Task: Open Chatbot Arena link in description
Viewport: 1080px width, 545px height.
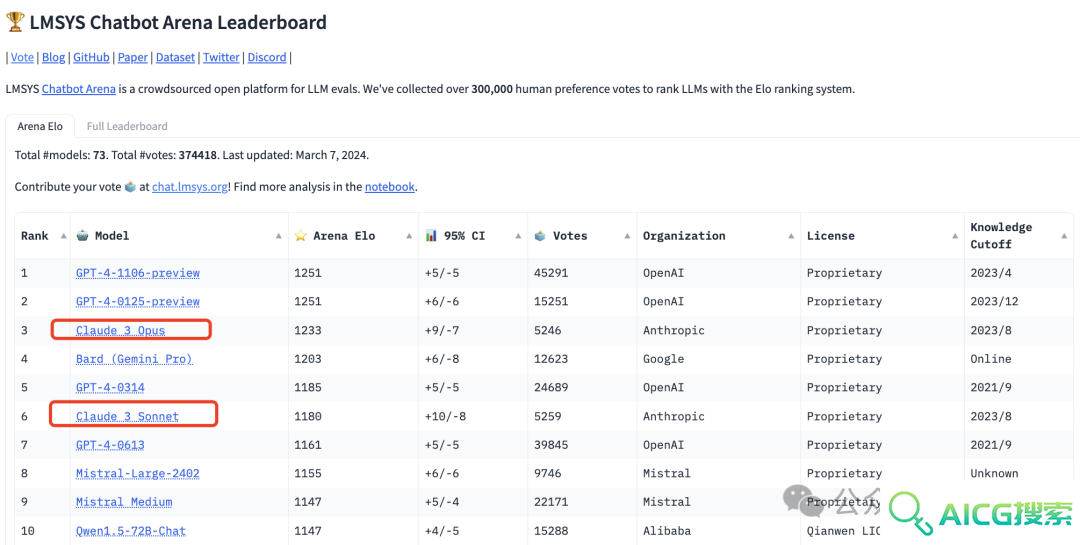Action: point(79,89)
